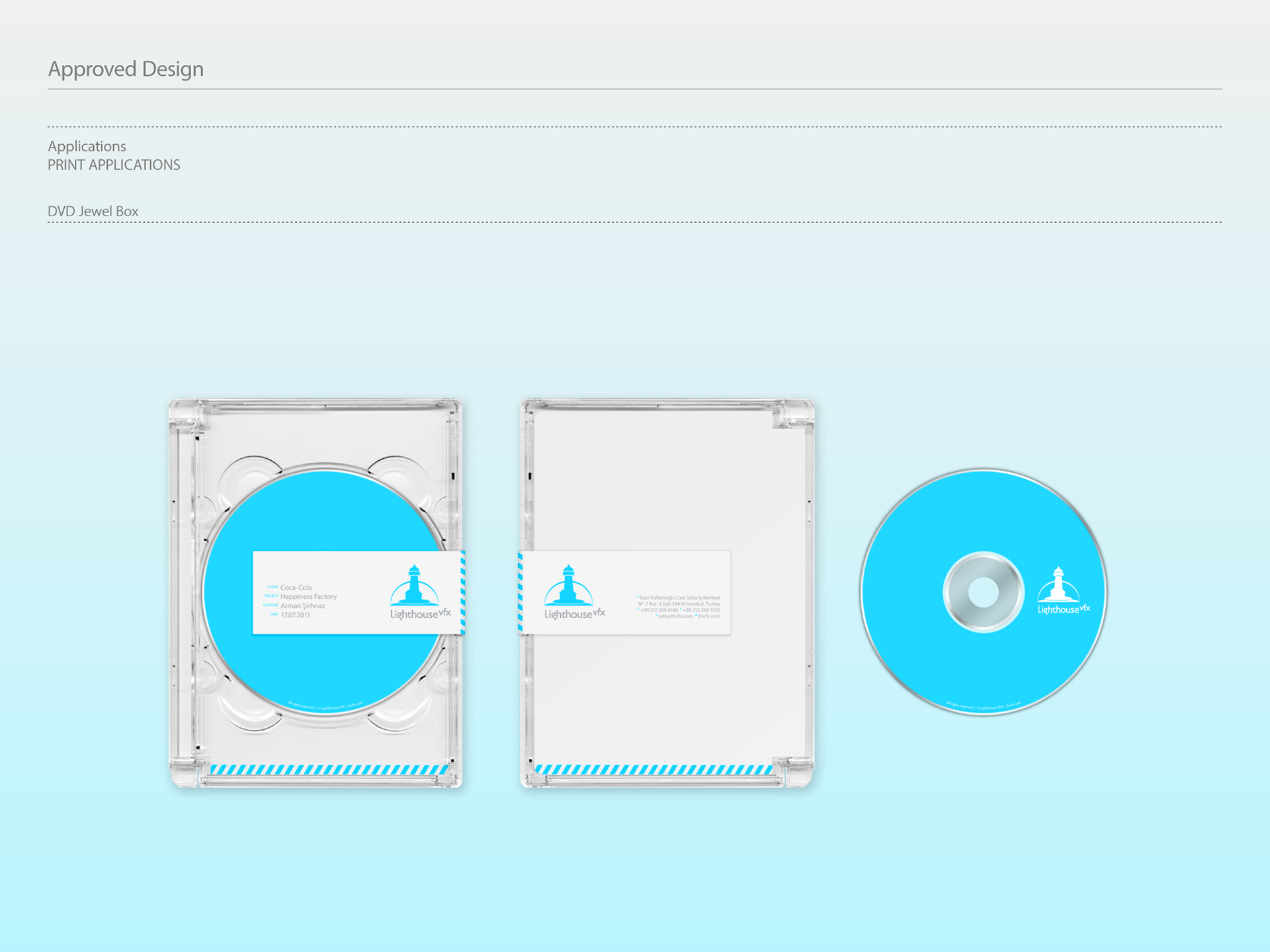Click the address text on closed case label
1270x952 pixels.
(x=679, y=606)
